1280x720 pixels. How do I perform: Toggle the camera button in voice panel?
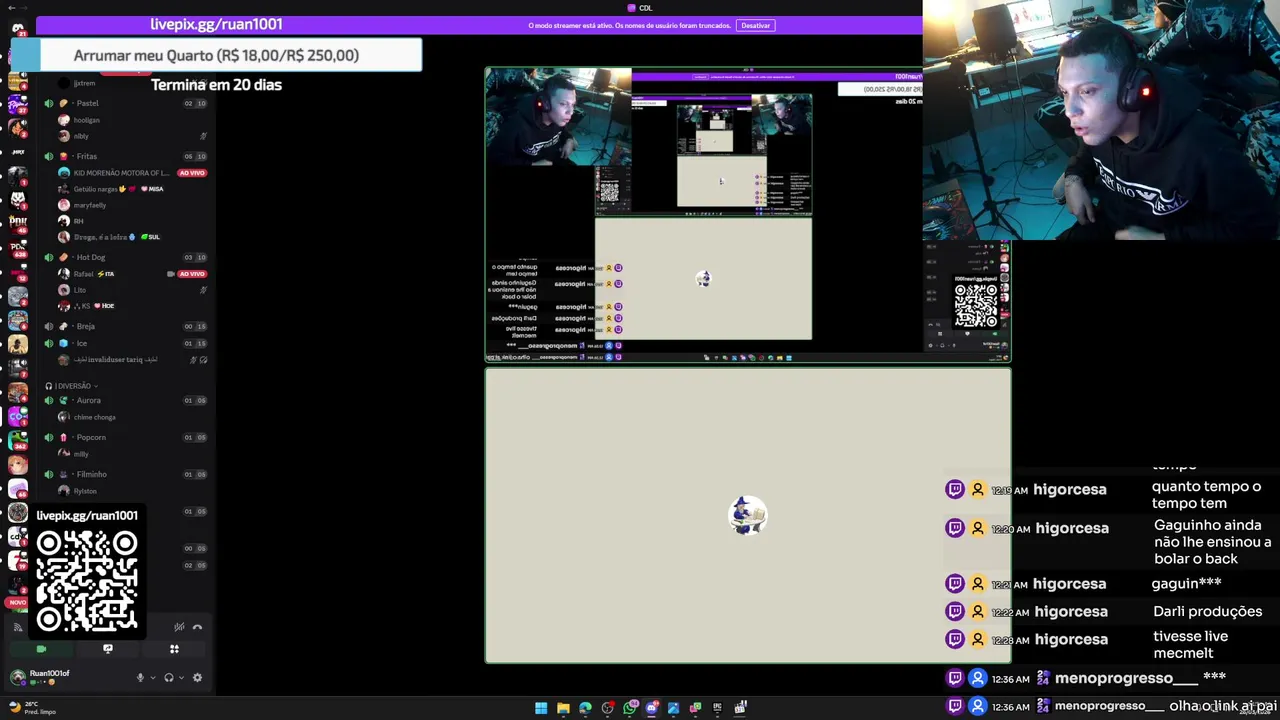pyautogui.click(x=41, y=649)
